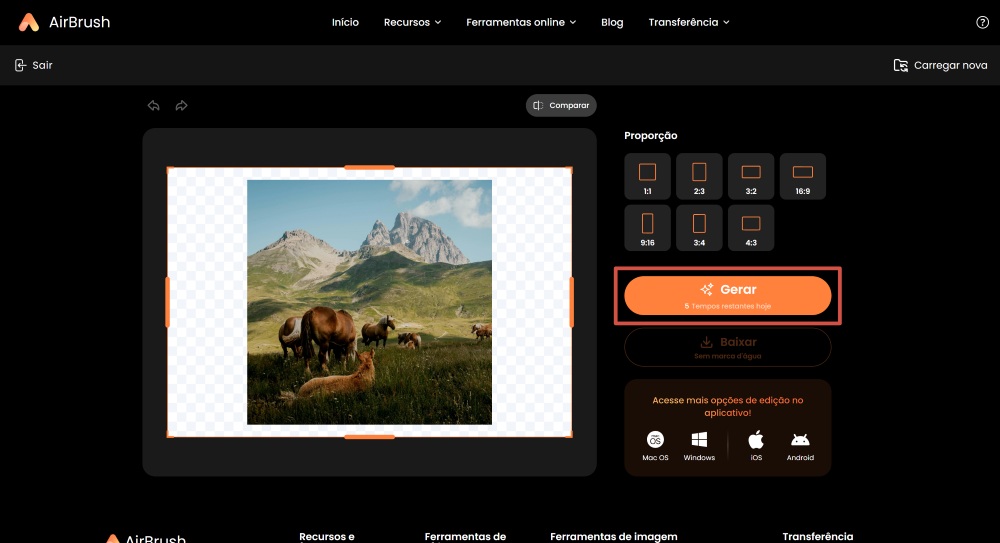Click the left edge crop handle
Screen dimensions: 1000x543
coord(168,302)
